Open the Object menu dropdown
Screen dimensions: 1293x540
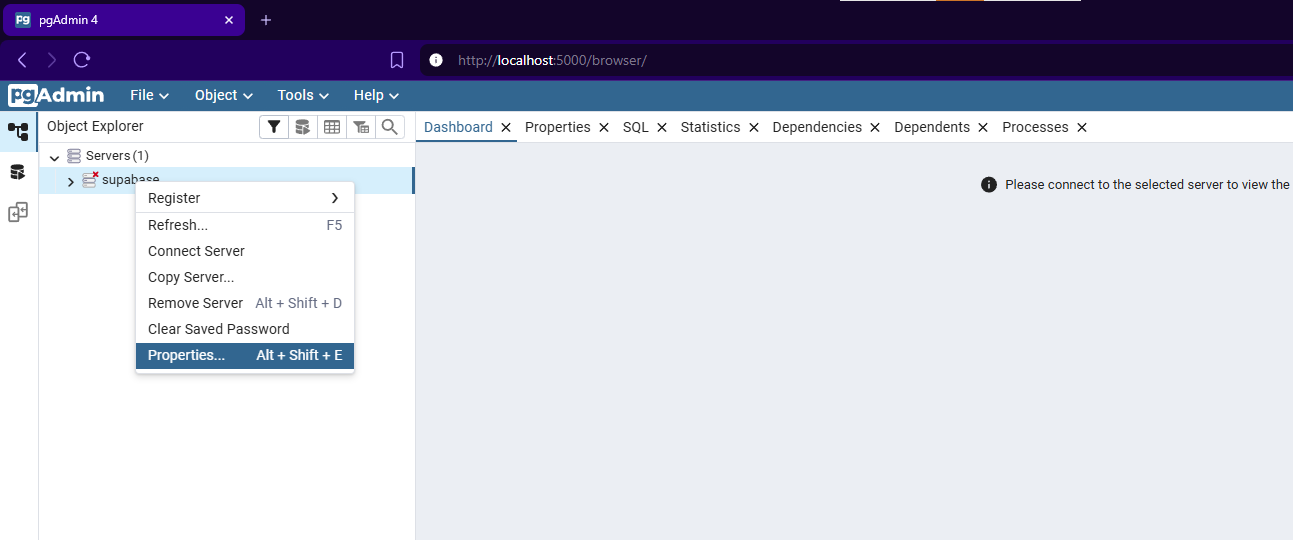[224, 95]
